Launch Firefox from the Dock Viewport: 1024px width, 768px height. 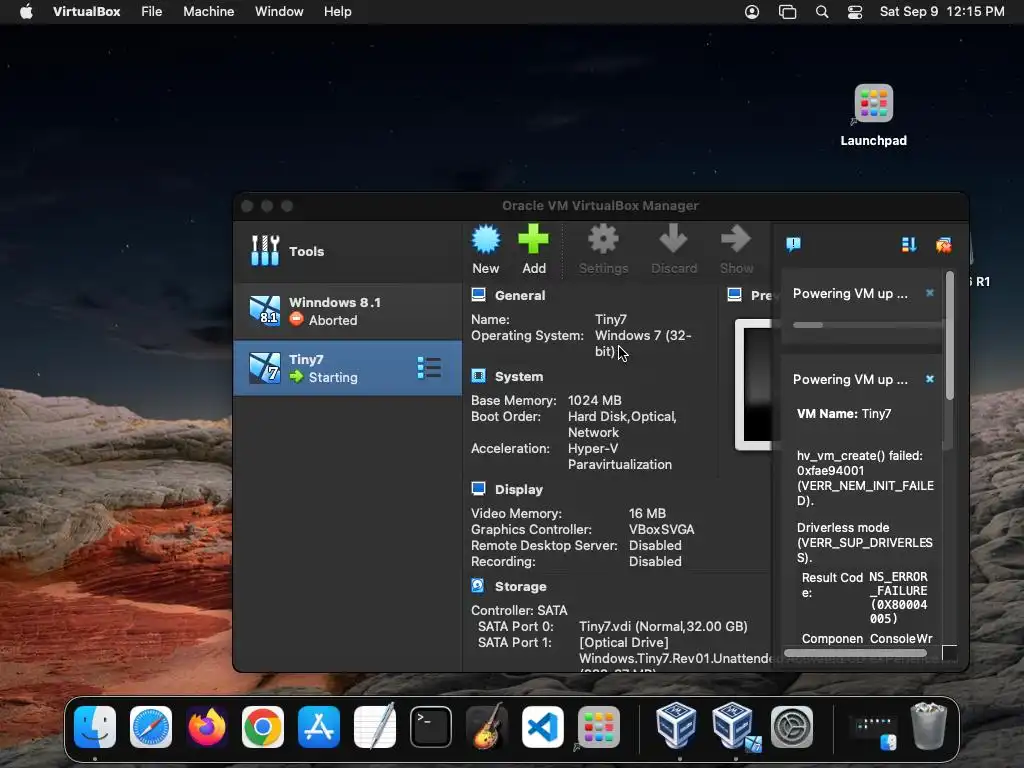(x=207, y=726)
